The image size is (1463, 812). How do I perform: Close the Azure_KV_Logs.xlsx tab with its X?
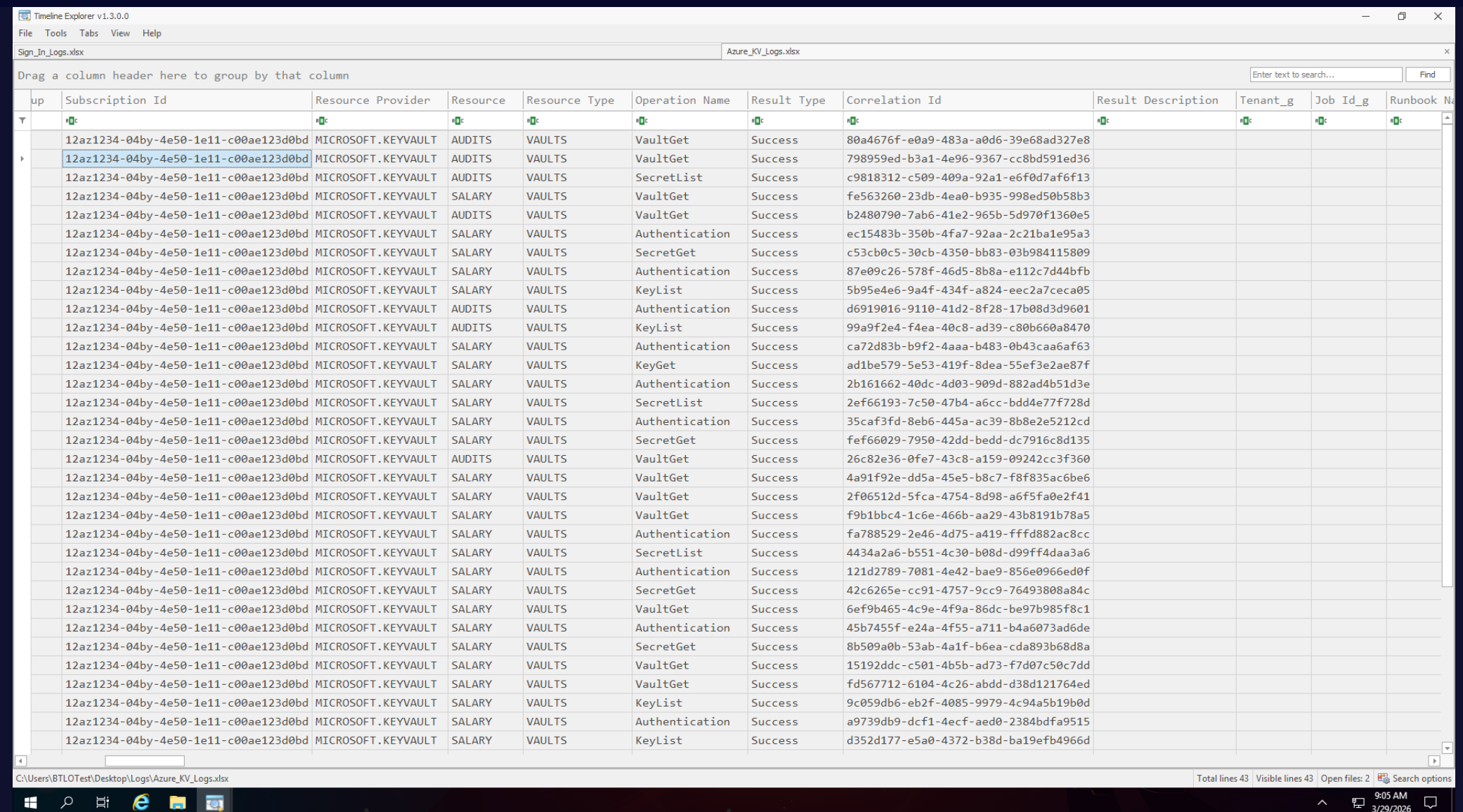(1446, 51)
